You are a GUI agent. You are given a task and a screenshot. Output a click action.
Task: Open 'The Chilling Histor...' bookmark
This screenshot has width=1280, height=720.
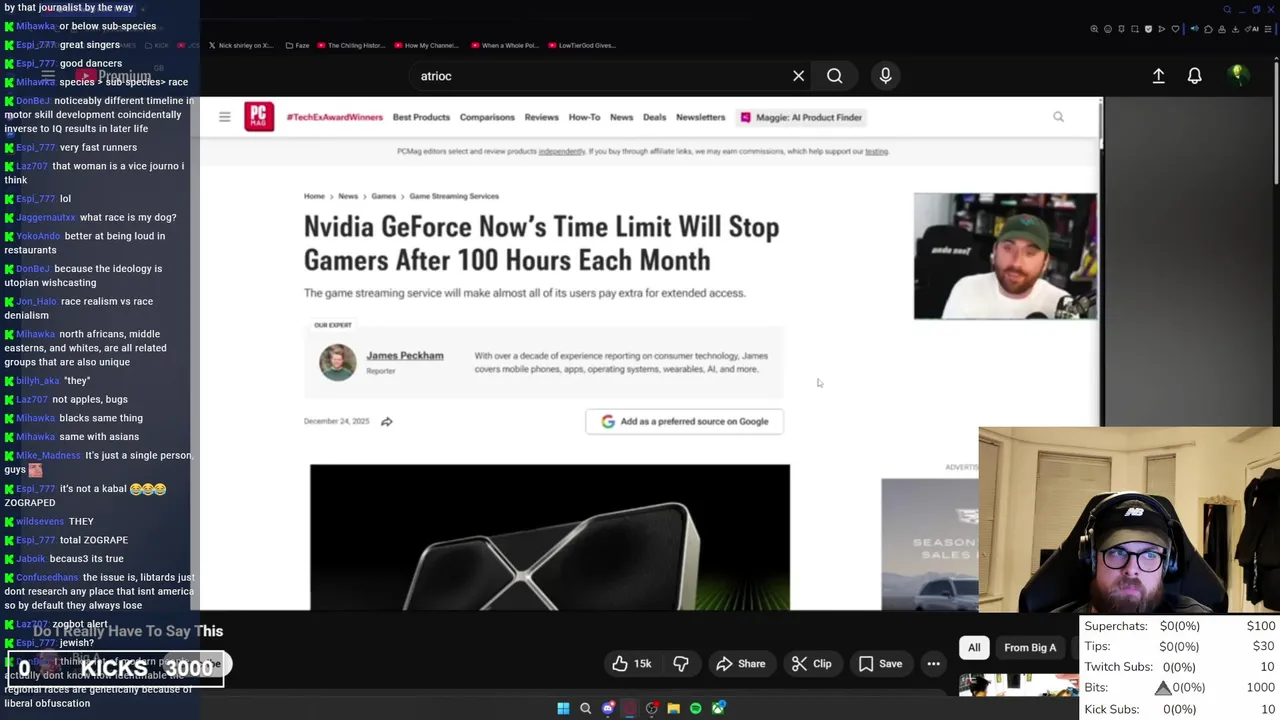tap(350, 45)
